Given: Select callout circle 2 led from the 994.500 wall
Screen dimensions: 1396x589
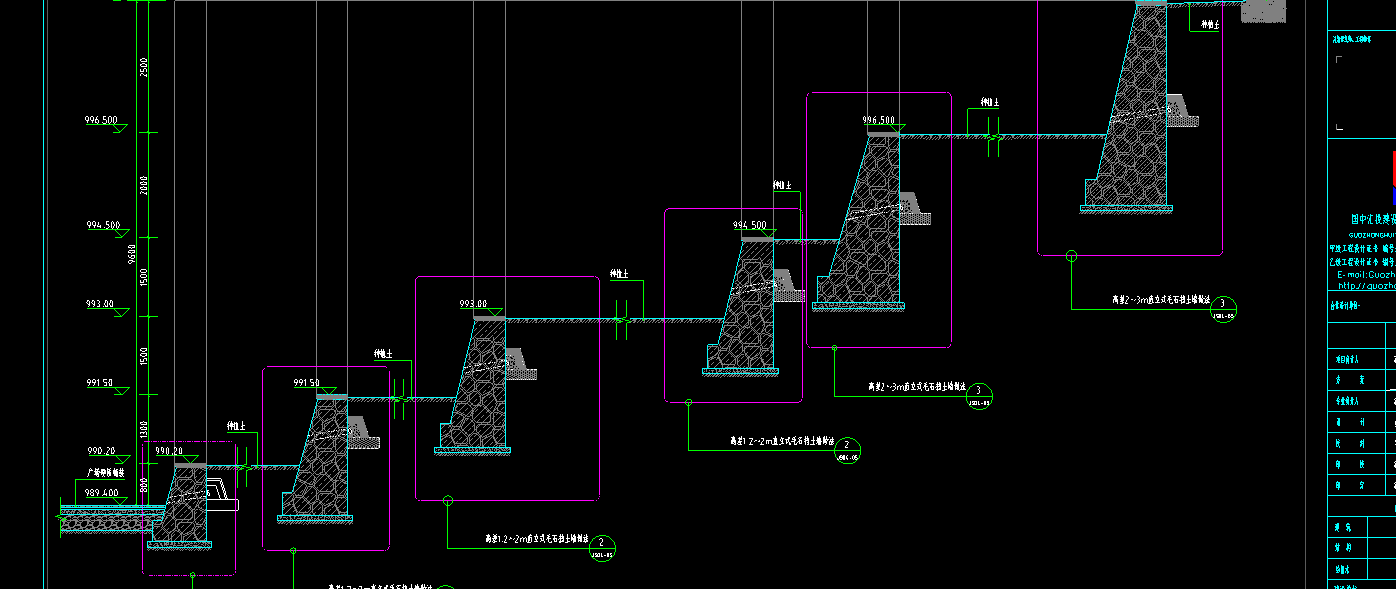Looking at the screenshot, I should click(848, 450).
